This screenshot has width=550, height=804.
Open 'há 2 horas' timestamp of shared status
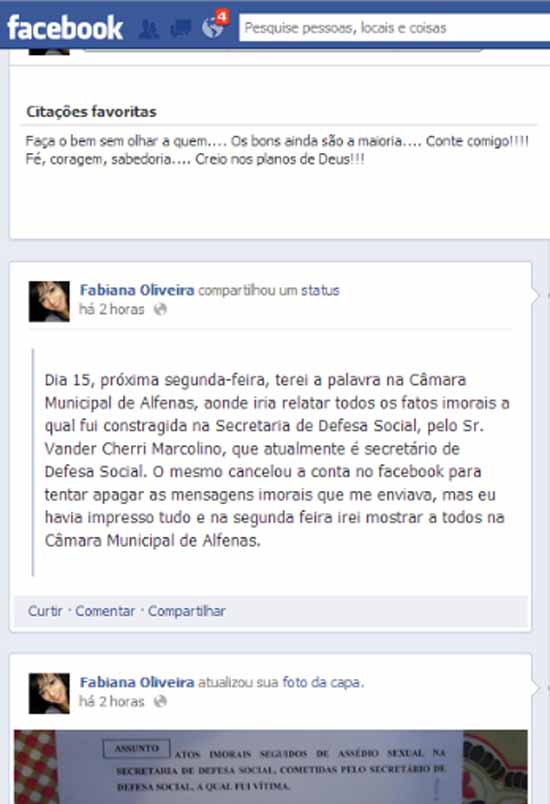(111, 309)
